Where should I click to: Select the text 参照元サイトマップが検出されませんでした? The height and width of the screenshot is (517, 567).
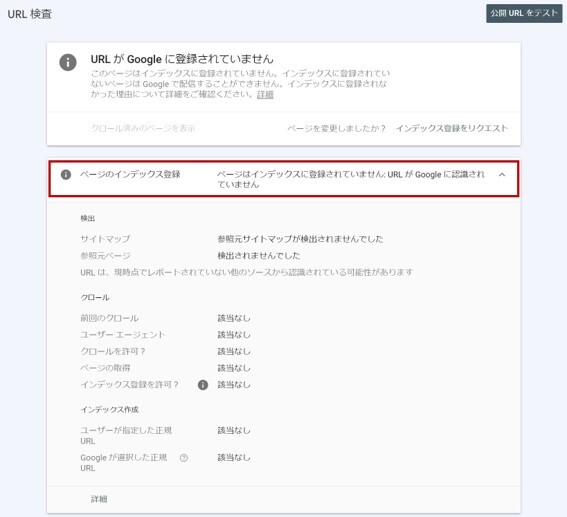tap(300, 239)
